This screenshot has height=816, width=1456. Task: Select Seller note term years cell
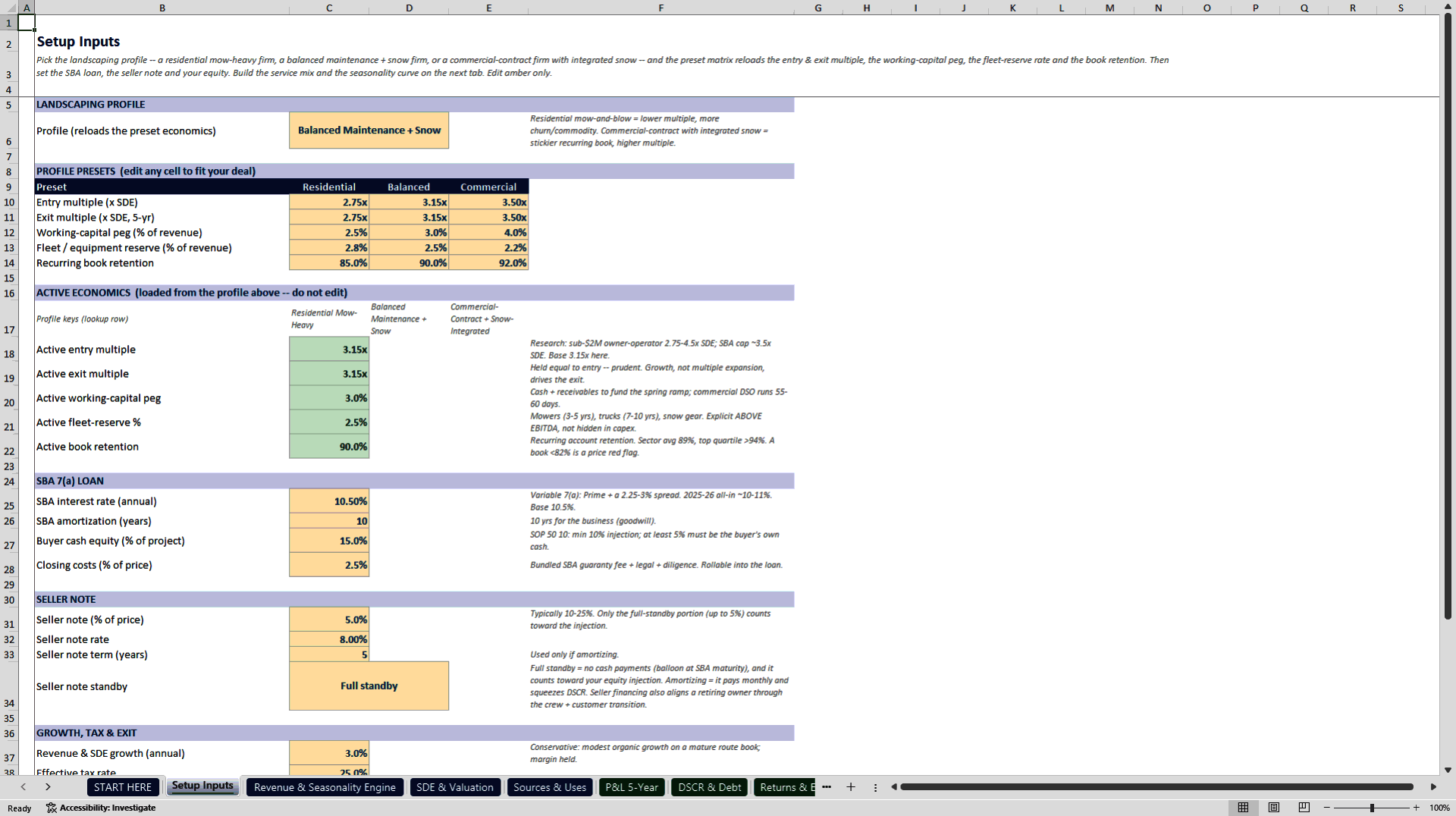pos(329,654)
